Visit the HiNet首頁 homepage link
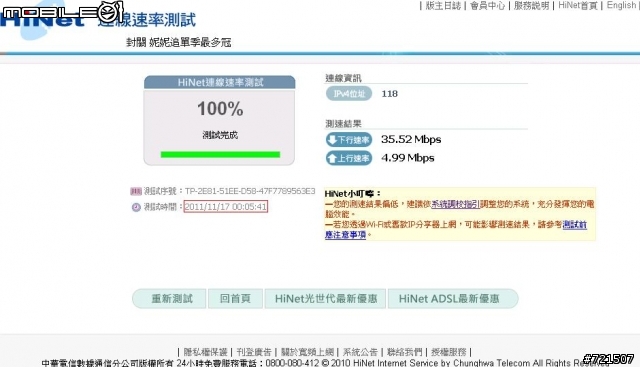 578,6
